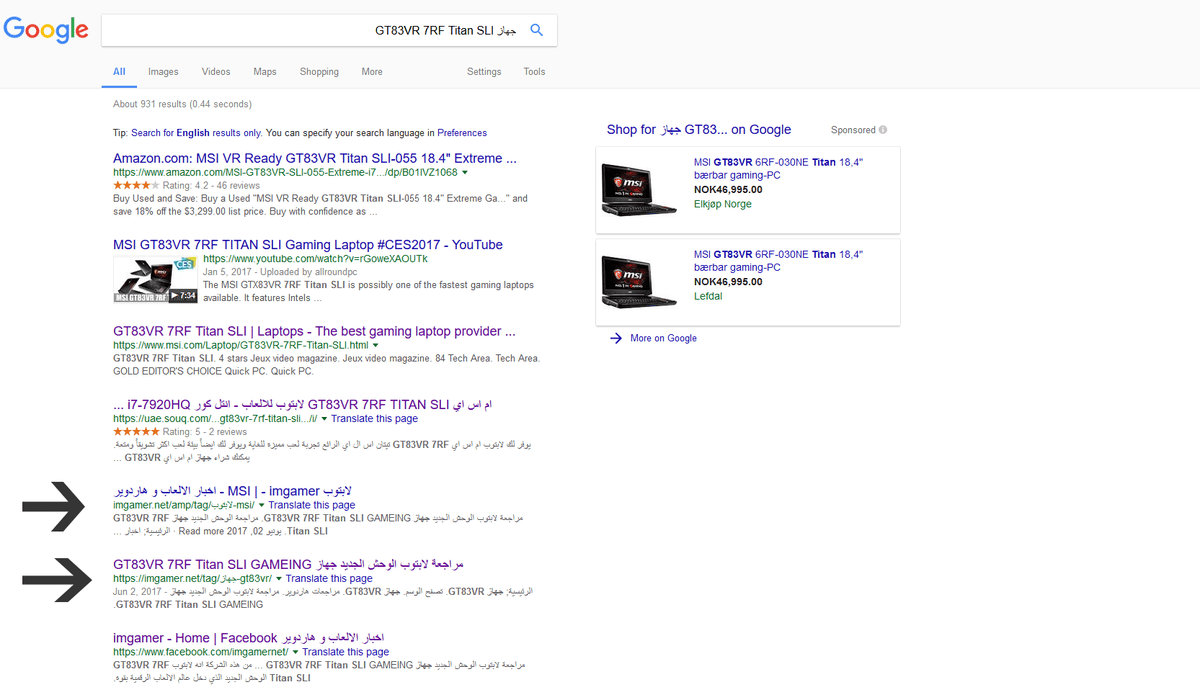Click the More on Google arrow icon
This screenshot has width=1200, height=695.
616,338
